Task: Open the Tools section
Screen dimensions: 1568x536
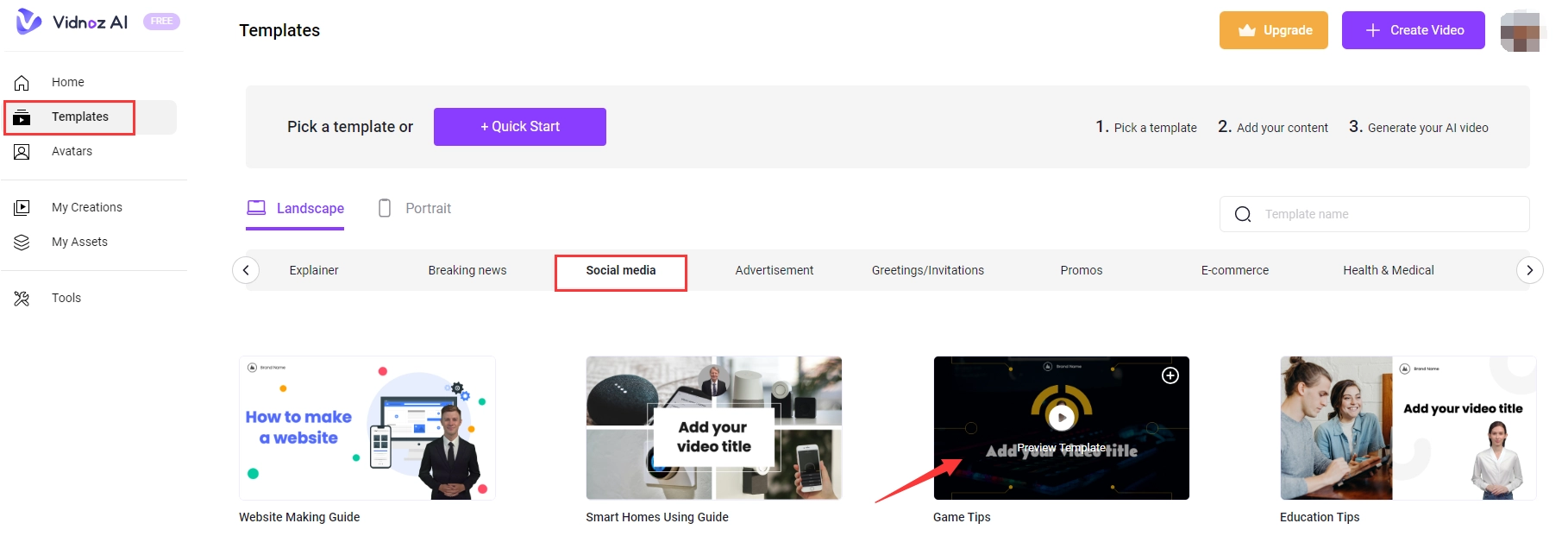Action: 66,298
